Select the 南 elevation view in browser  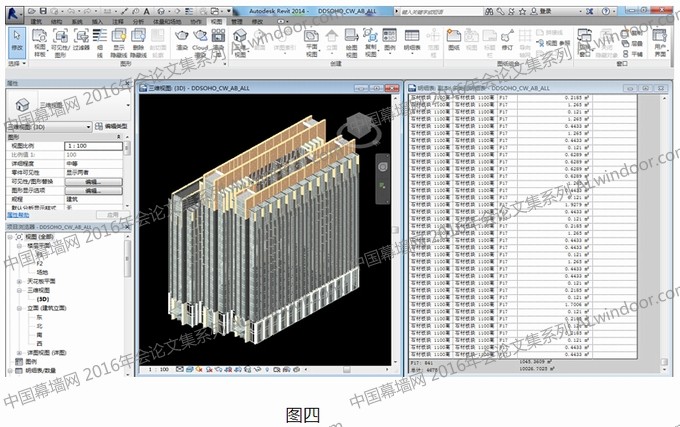coord(41,335)
